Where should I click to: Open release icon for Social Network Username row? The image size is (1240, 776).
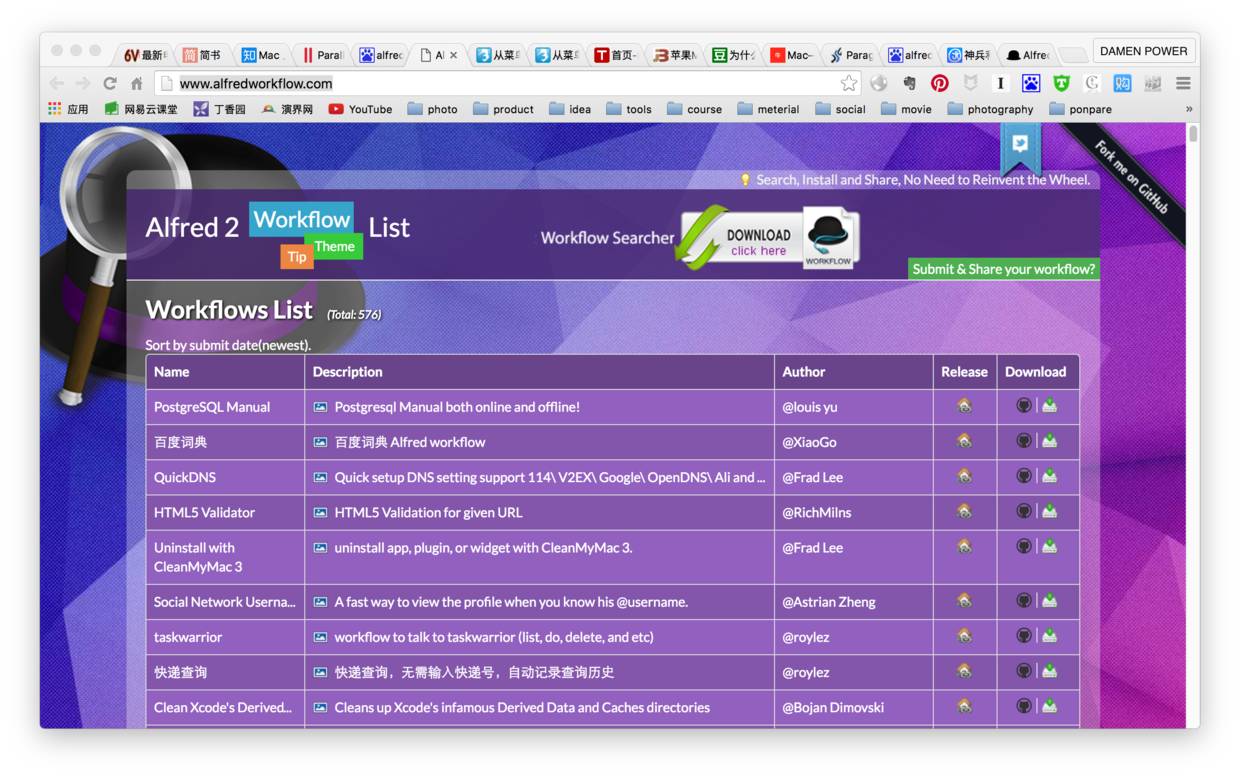[964, 601]
